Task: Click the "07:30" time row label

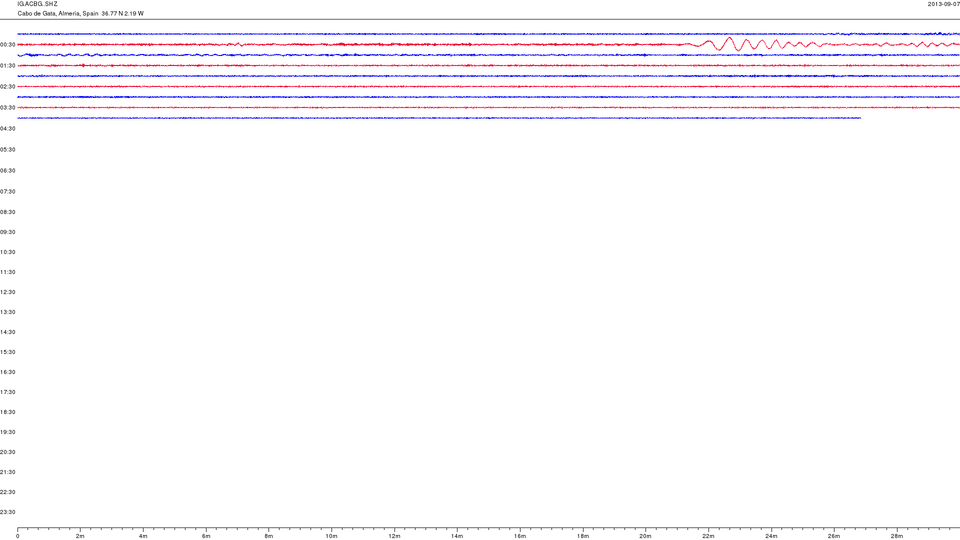Action: (x=7, y=192)
